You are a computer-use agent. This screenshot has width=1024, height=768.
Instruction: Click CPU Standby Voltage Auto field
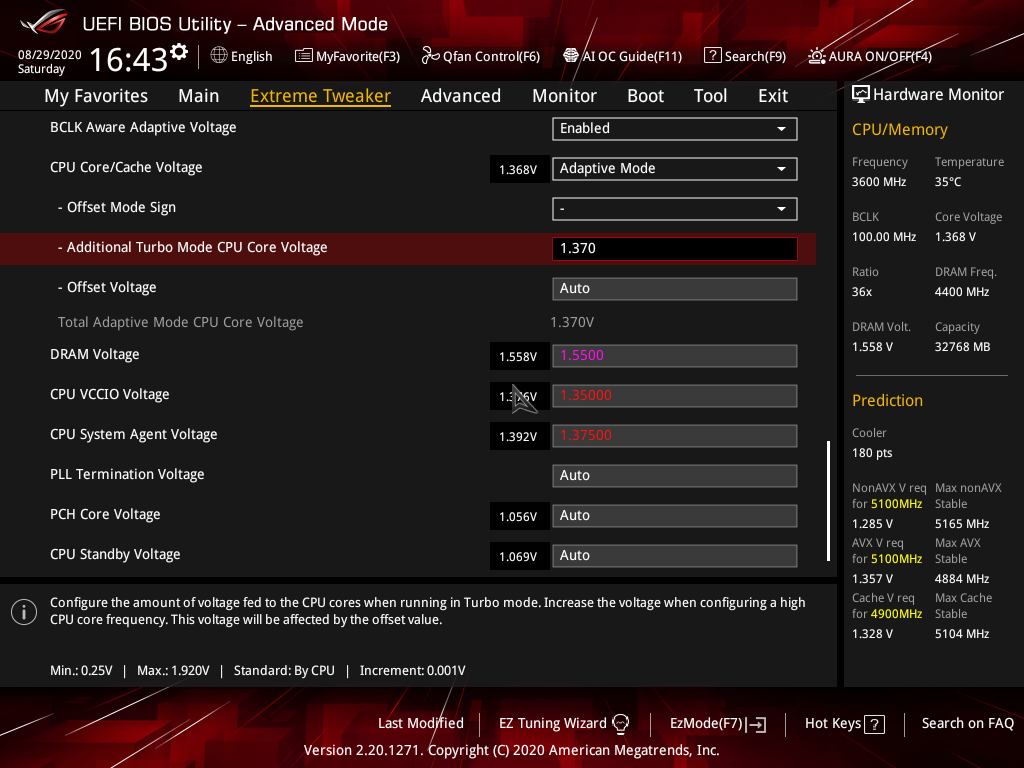[x=675, y=556]
